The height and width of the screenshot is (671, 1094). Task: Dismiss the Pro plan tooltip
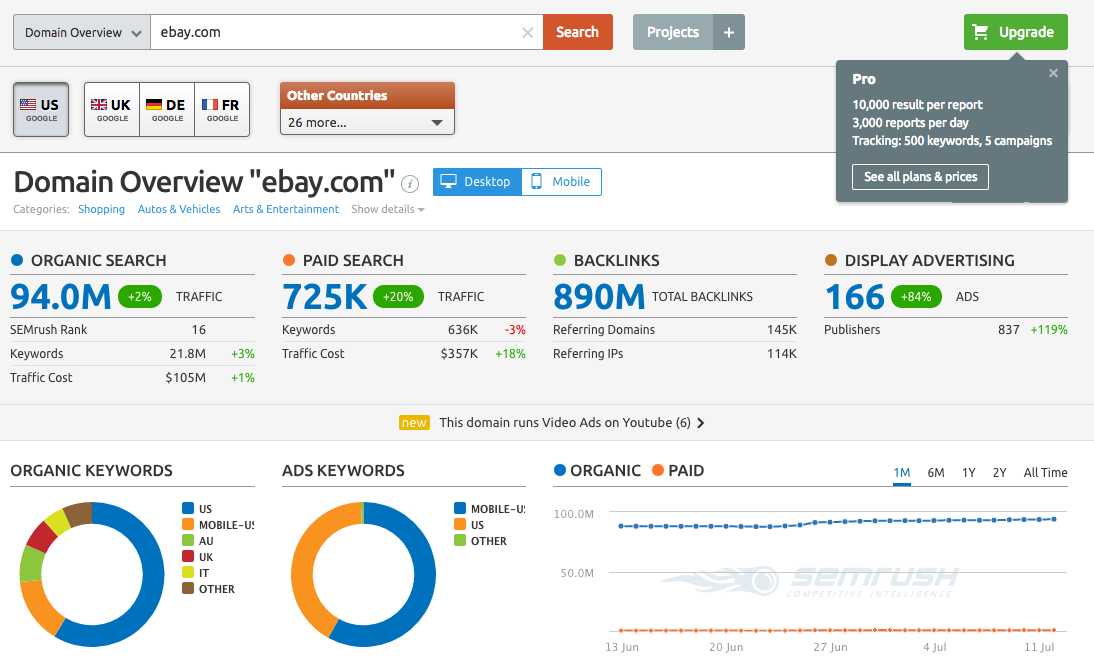pos(1053,73)
